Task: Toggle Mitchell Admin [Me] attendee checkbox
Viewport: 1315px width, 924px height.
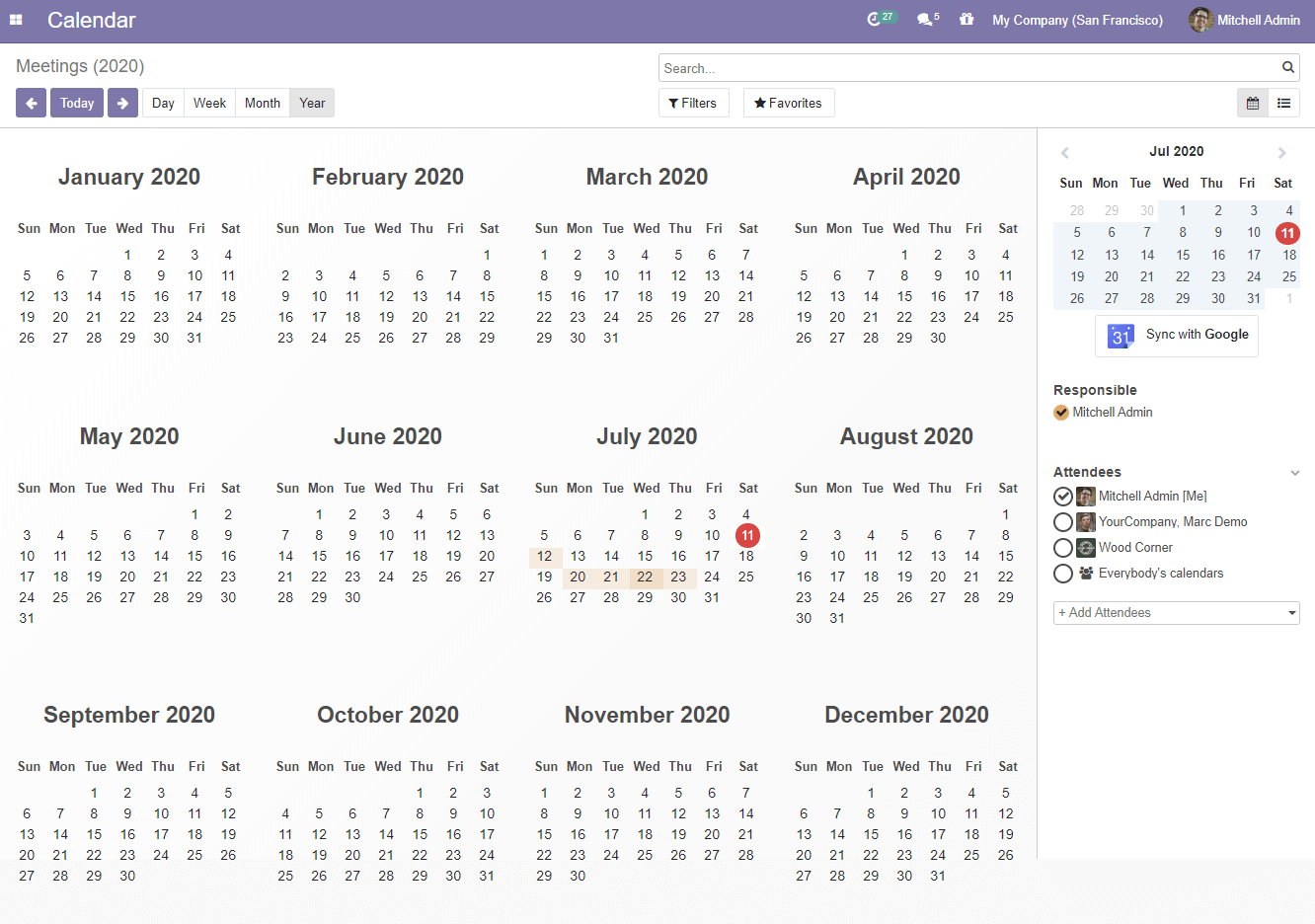Action: tap(1063, 497)
